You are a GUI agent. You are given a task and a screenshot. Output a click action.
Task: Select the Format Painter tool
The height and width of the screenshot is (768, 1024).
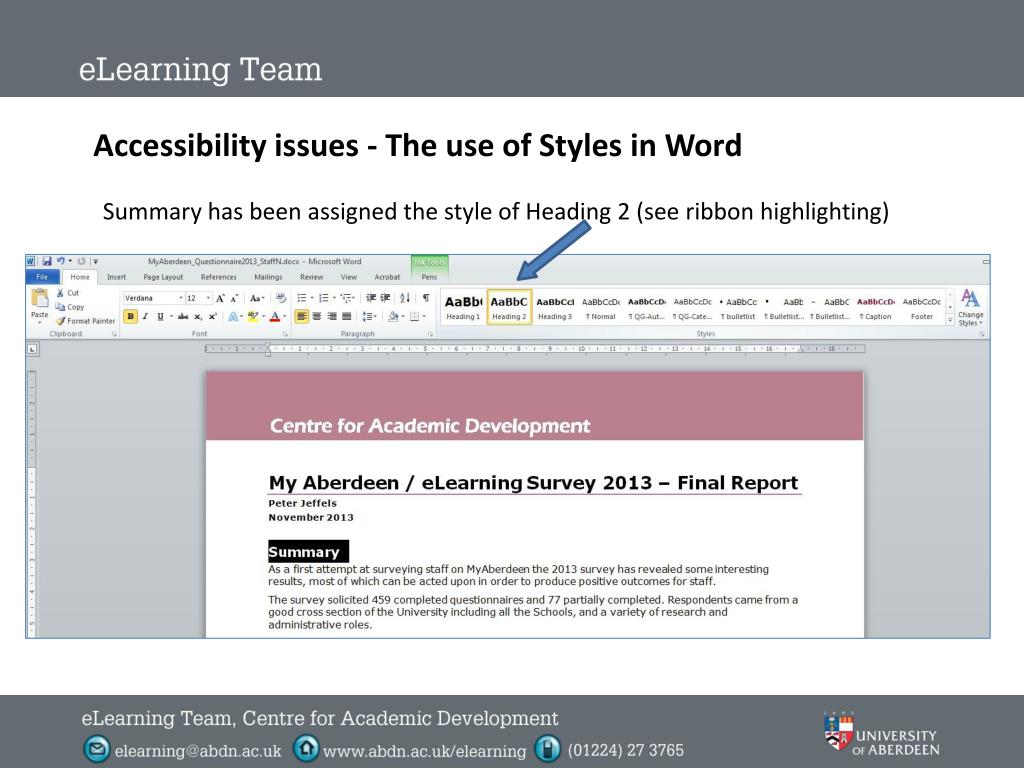point(86,321)
